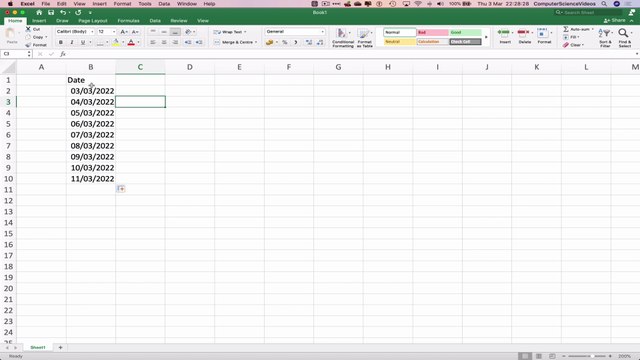Viewport: 640px width, 360px height.
Task: Cut the selection with the scissors icon
Action: pyautogui.click(x=28, y=29)
